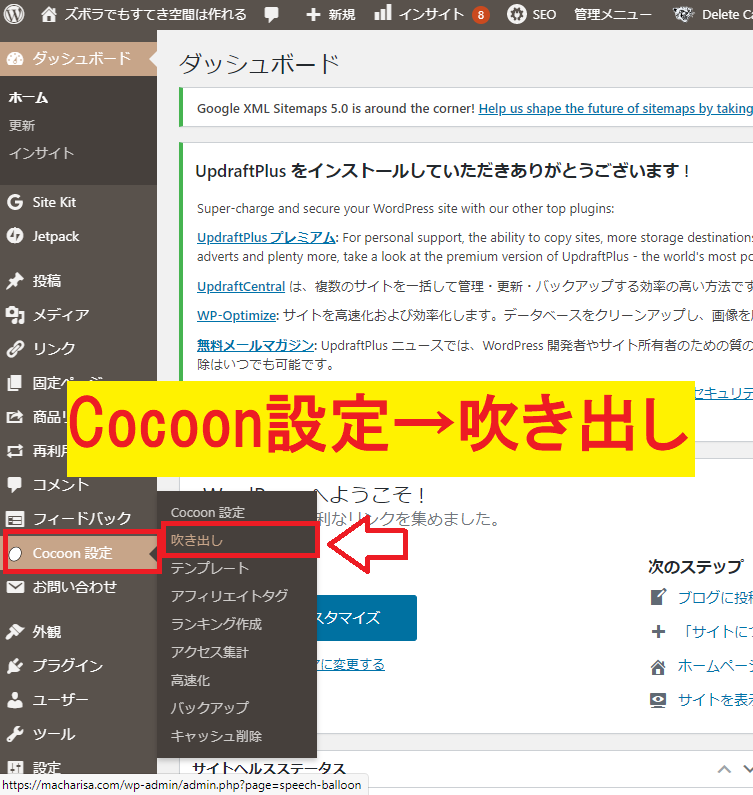Image resolution: width=753 pixels, height=795 pixels.
Task: Open the WordPress logo menu
Action: (14, 14)
